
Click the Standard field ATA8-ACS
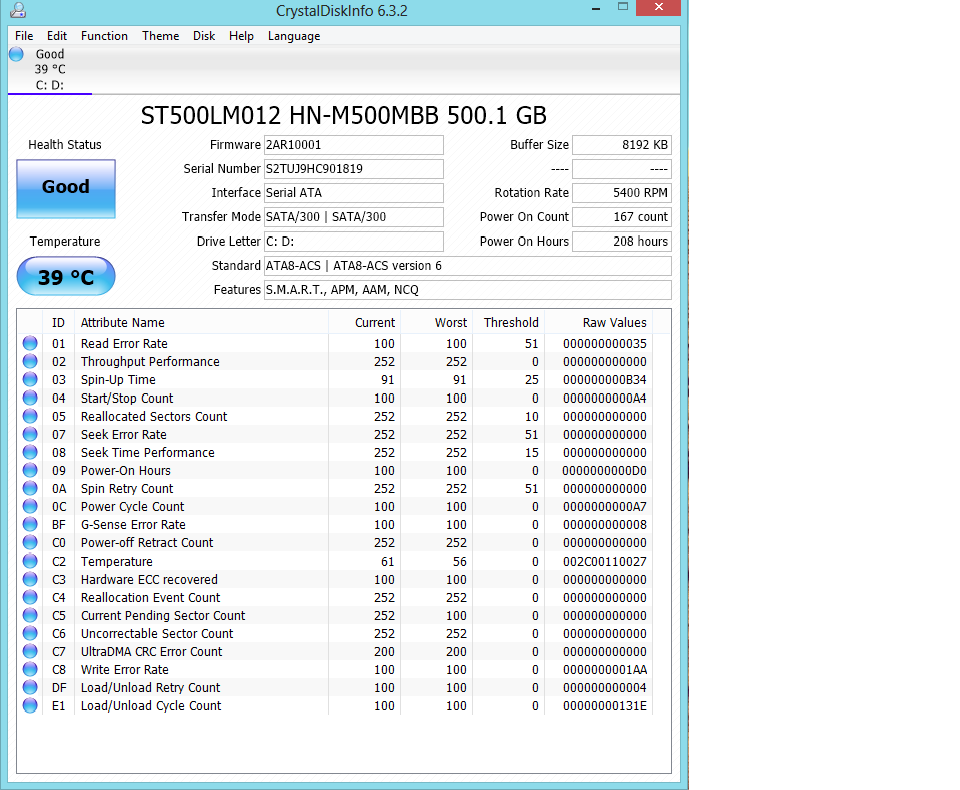coord(468,266)
